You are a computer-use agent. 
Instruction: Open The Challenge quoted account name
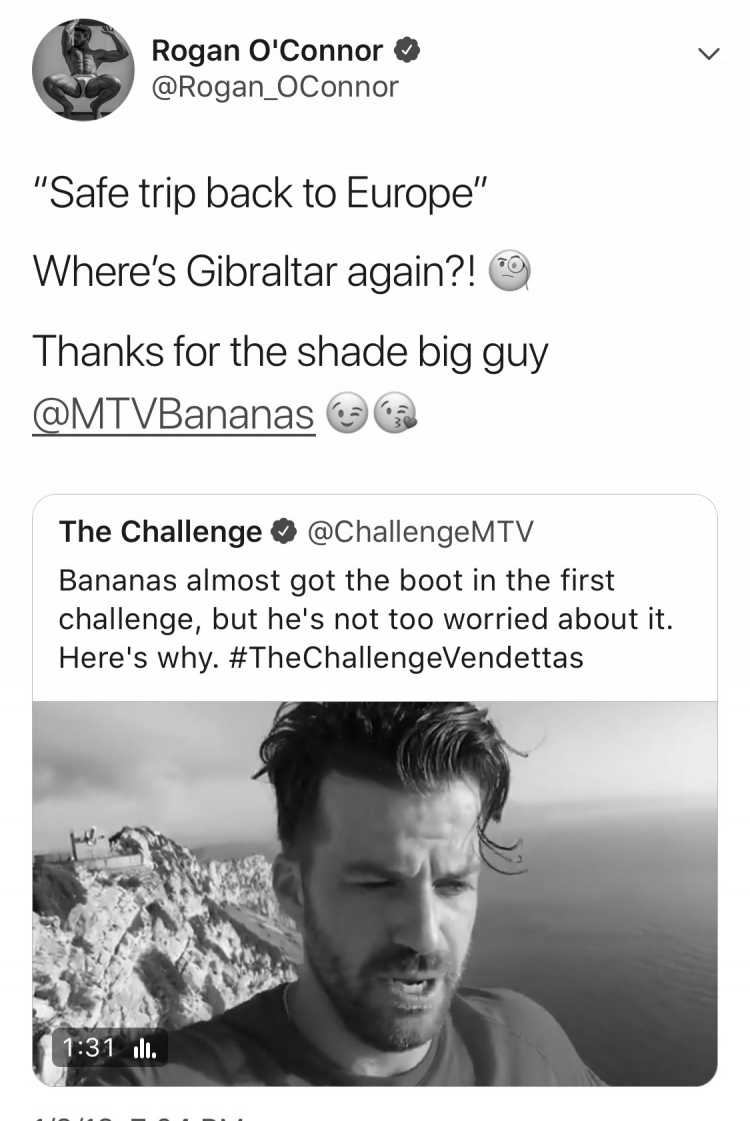pyautogui.click(x=160, y=532)
